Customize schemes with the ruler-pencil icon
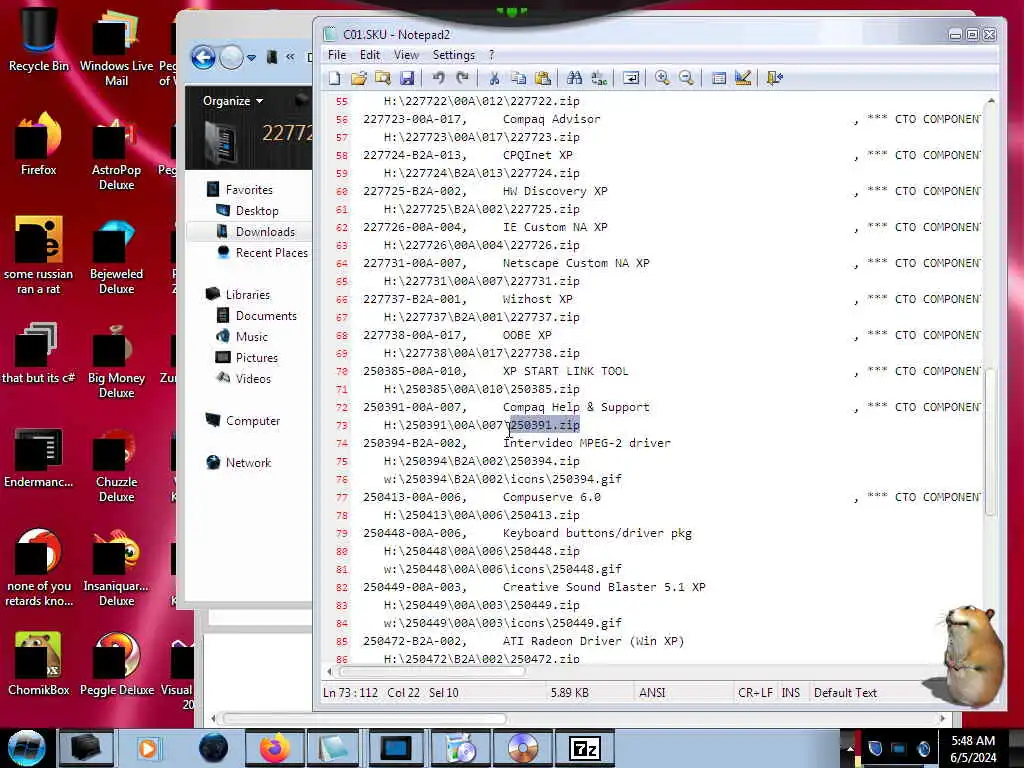 743,78
